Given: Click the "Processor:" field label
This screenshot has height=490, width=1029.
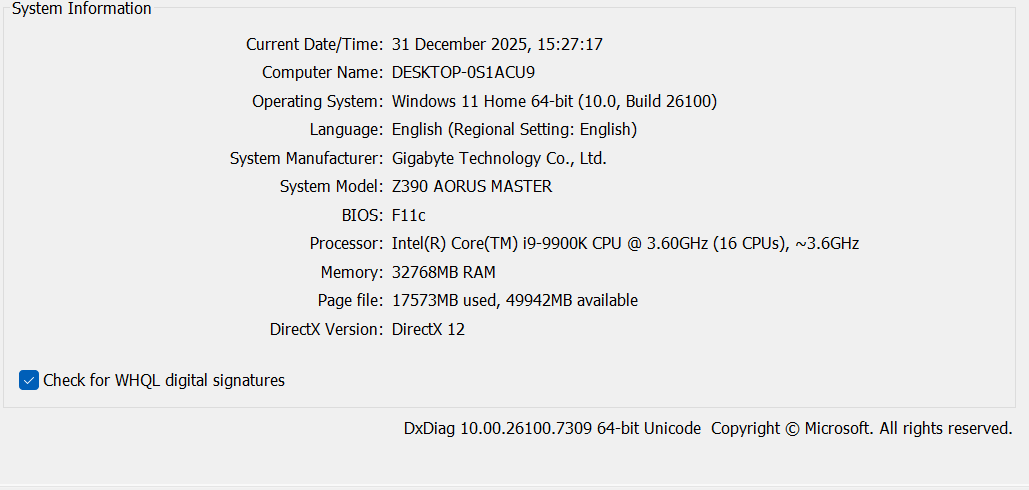Looking at the screenshot, I should pyautogui.click(x=346, y=243).
